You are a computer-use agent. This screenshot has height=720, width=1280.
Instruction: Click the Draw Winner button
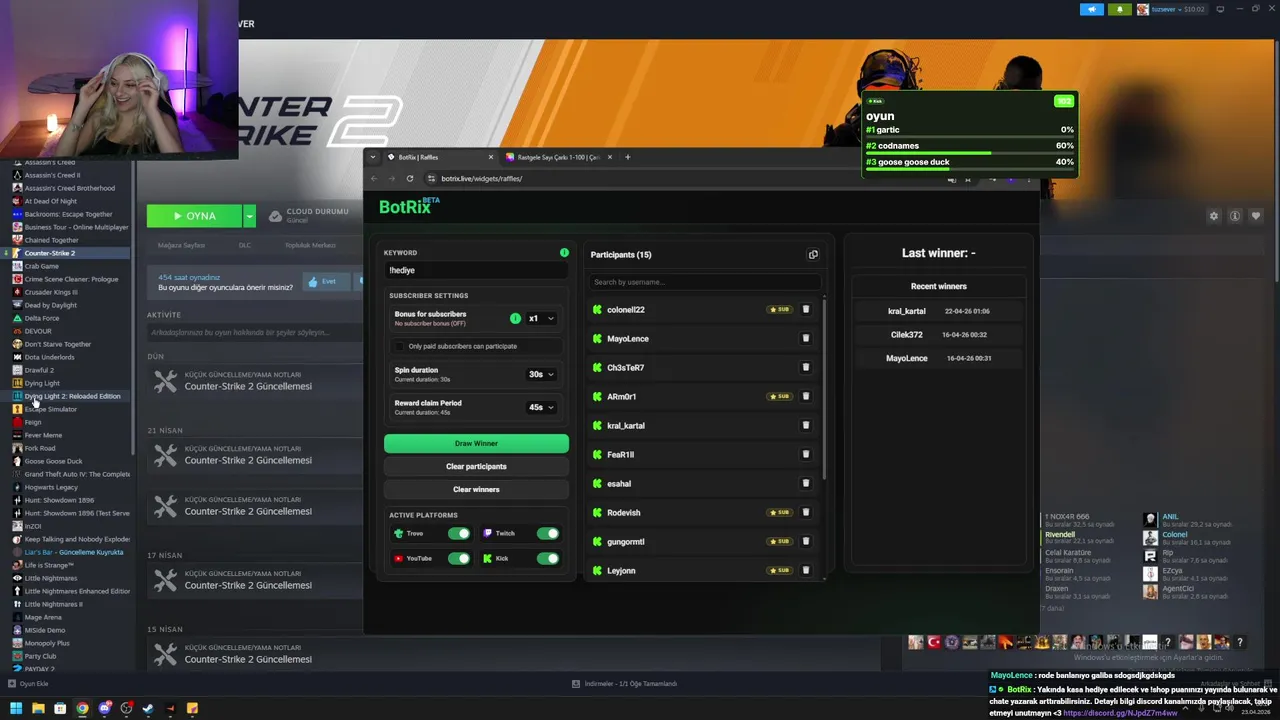476,443
